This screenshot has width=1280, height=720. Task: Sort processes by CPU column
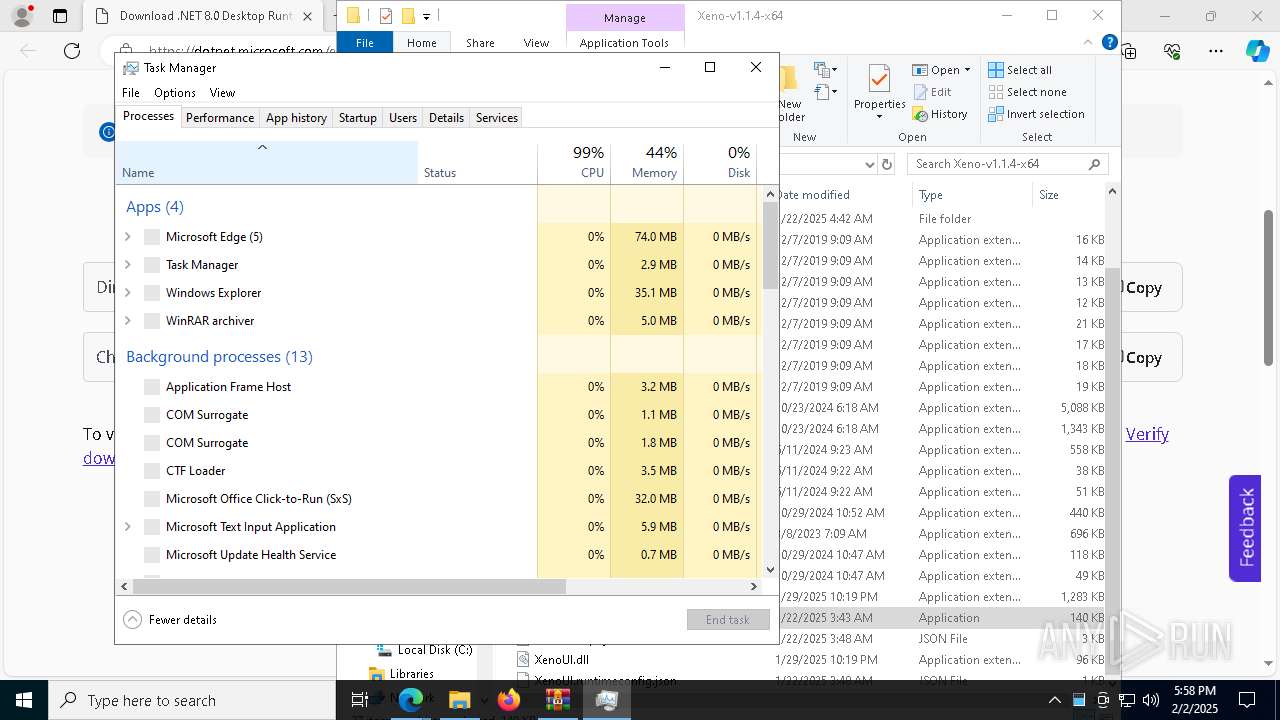574,163
